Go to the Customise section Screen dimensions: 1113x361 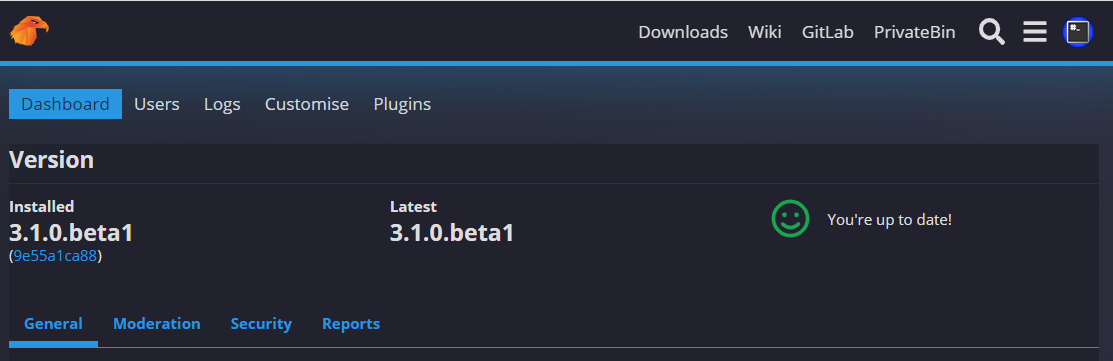[307, 104]
